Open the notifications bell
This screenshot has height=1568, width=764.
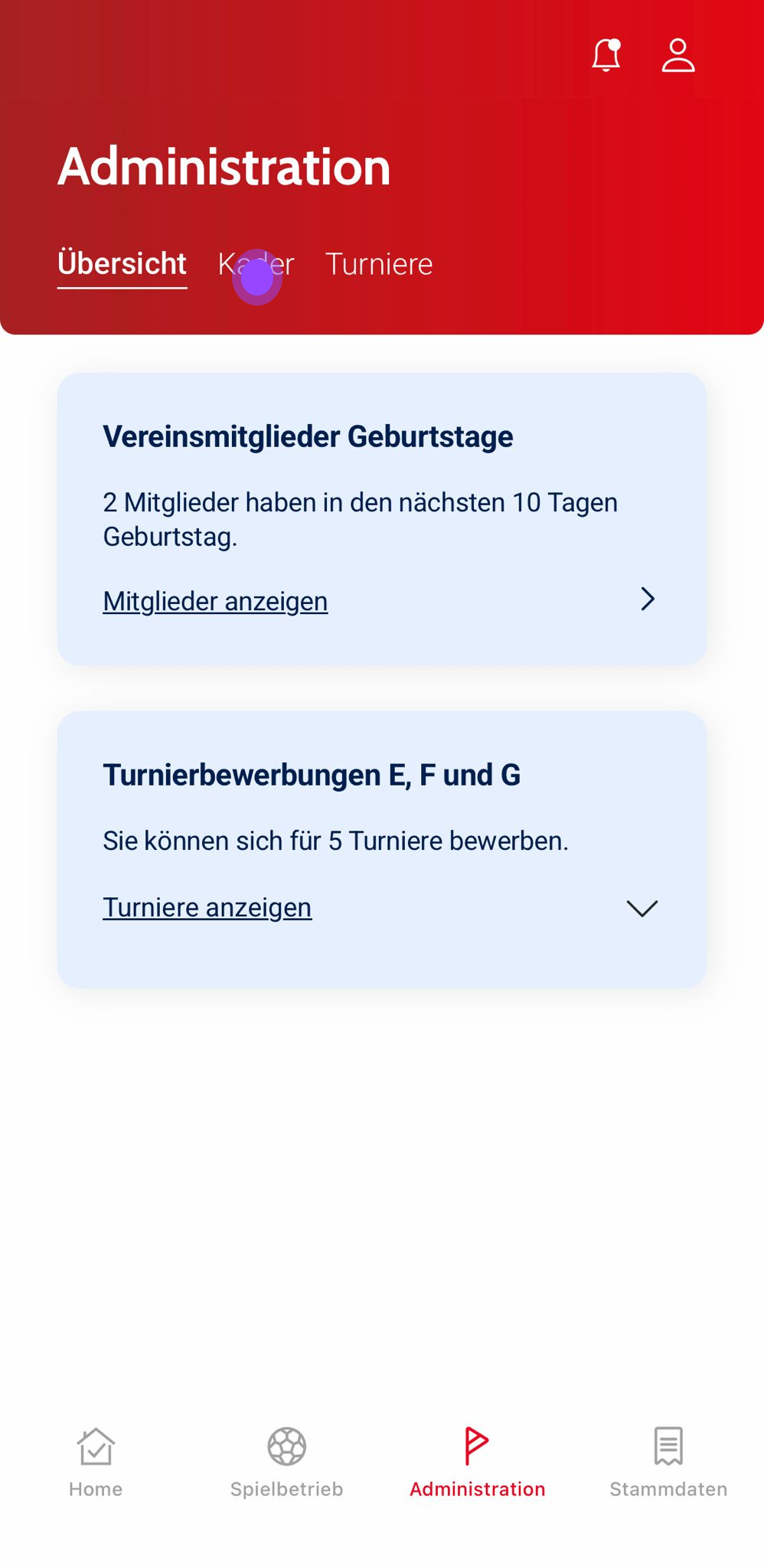point(606,56)
